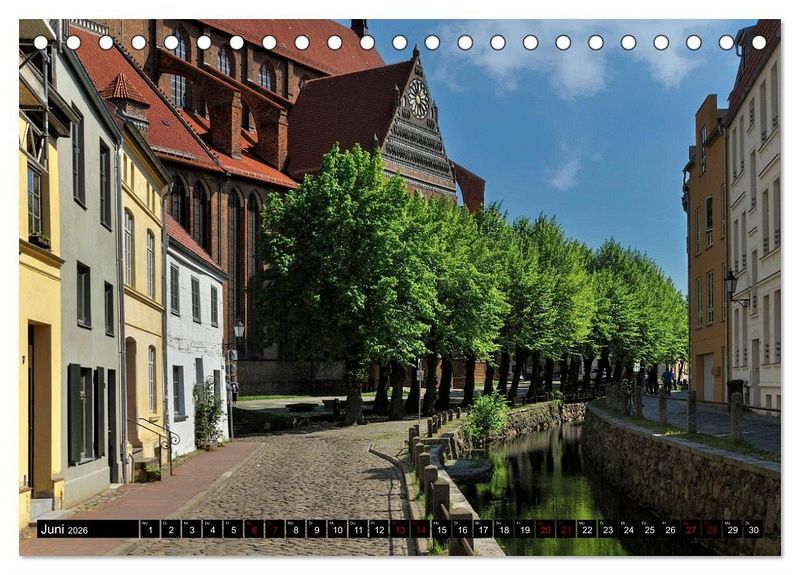The image size is (800, 575).
Task: Choose day 12 in the calendar strip
Action: coord(379,529)
